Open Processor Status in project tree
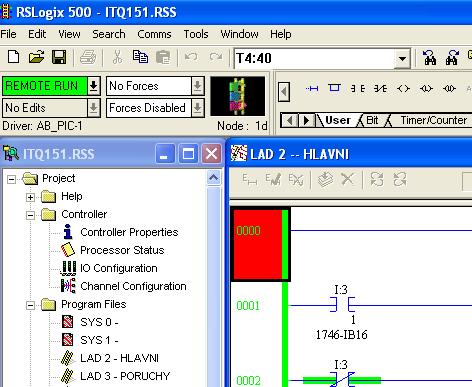The width and height of the screenshot is (472, 387). 122,250
